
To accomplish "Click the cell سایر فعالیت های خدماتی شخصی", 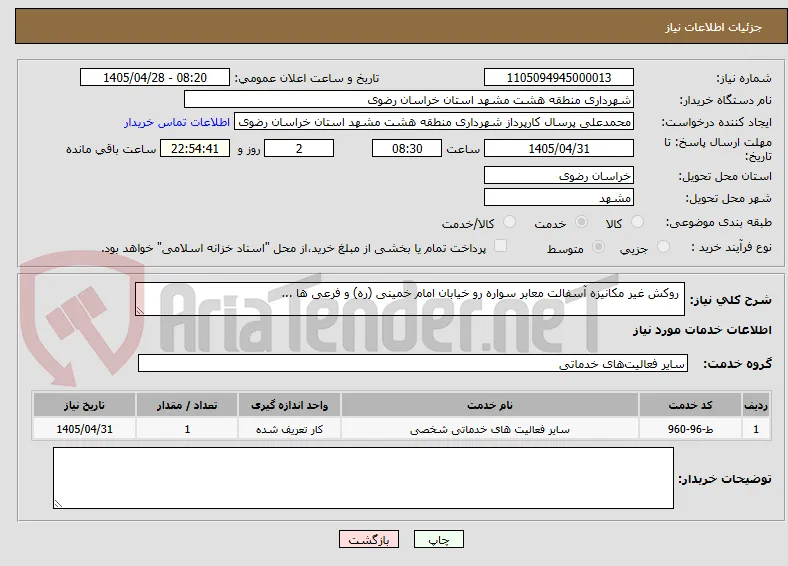I will (490, 429).
